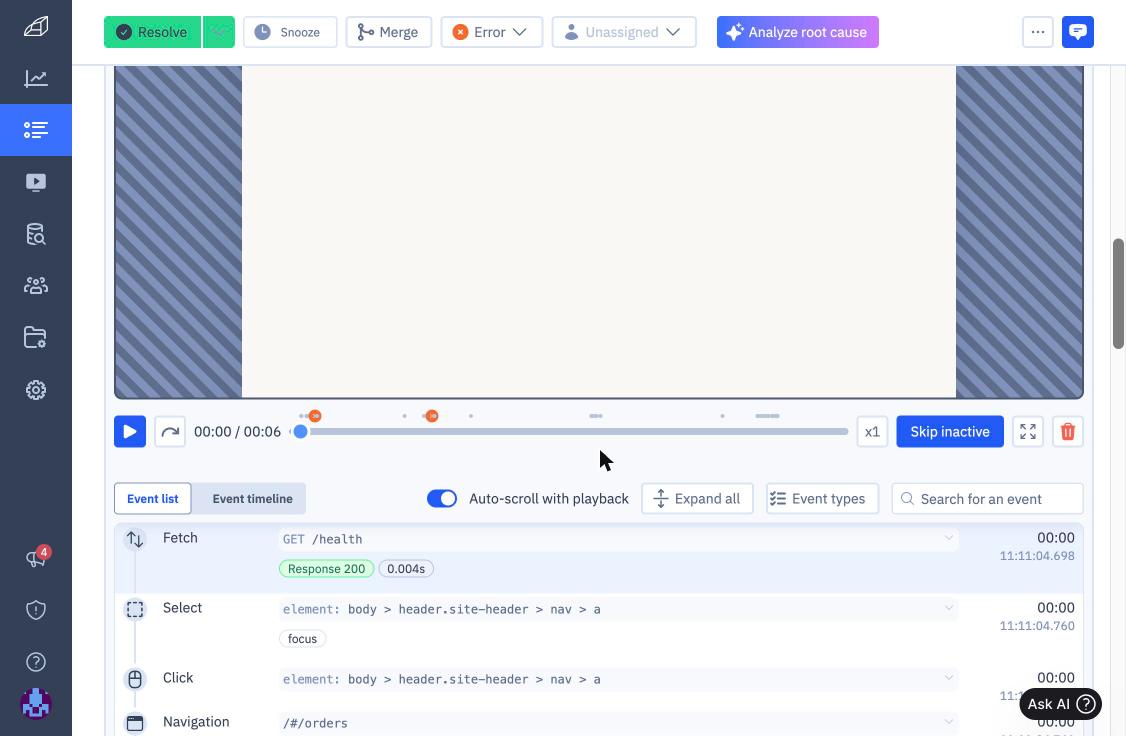Open the home logo in the sidebar
This screenshot has width=1126, height=736.
(x=36, y=27)
